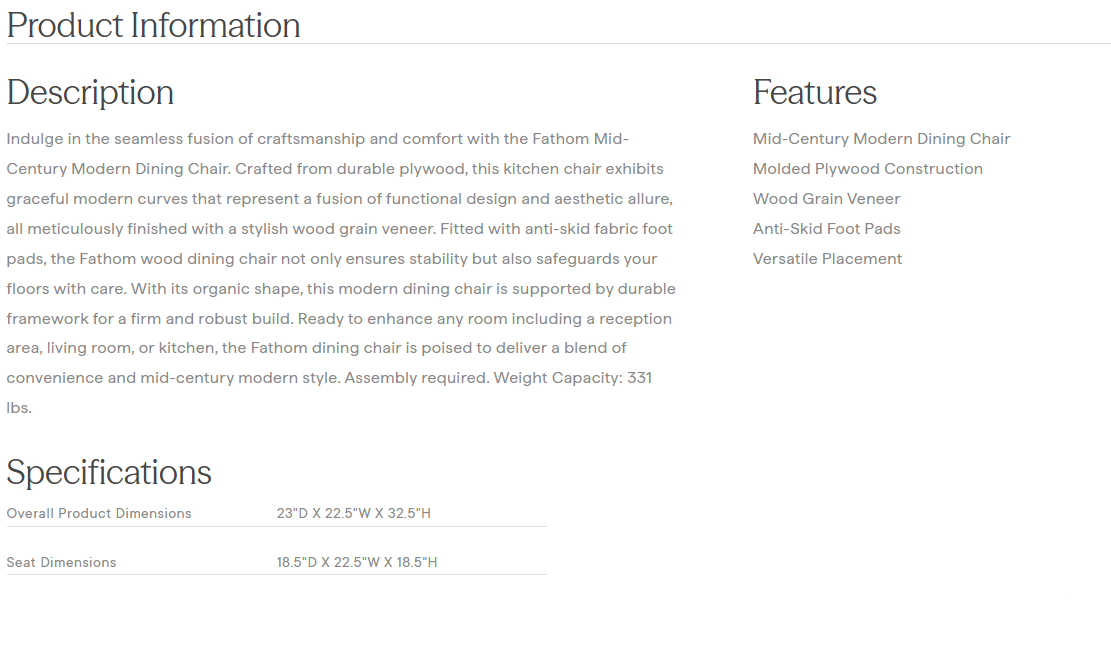Select the Versatile Placement feature item
The image size is (1111, 664).
[827, 259]
